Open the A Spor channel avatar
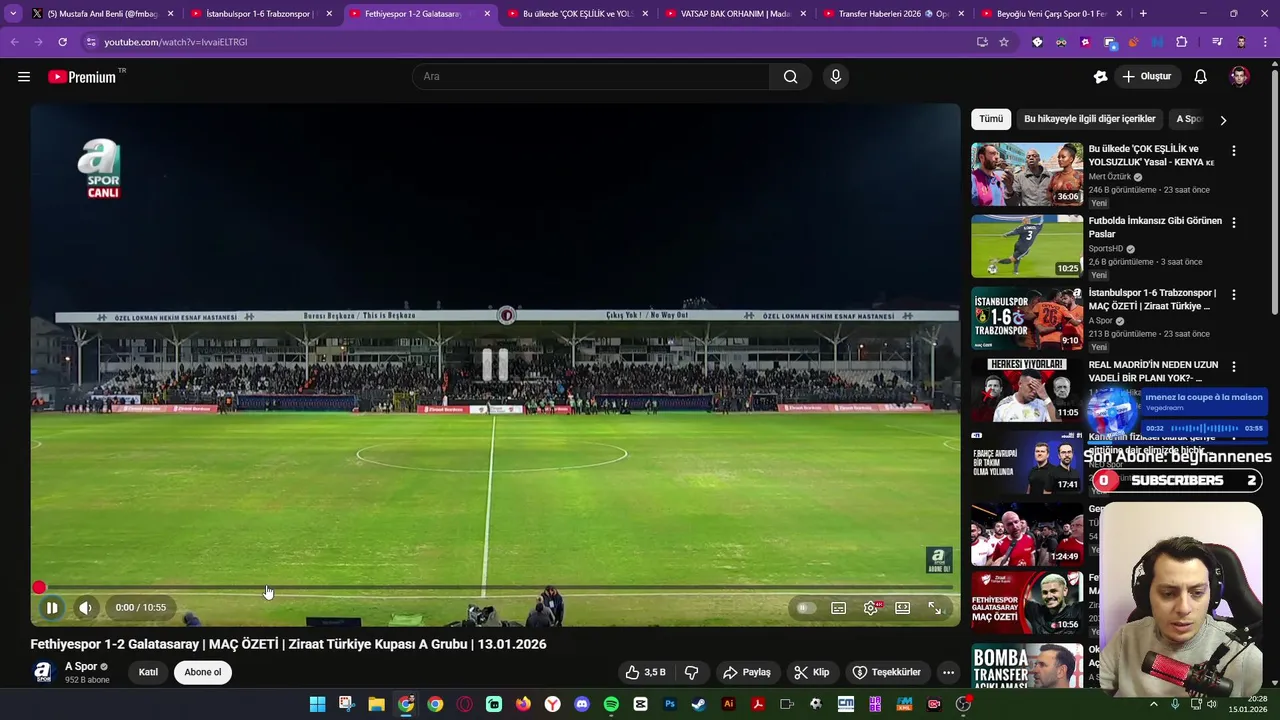The width and height of the screenshot is (1280, 720). pyautogui.click(x=43, y=672)
